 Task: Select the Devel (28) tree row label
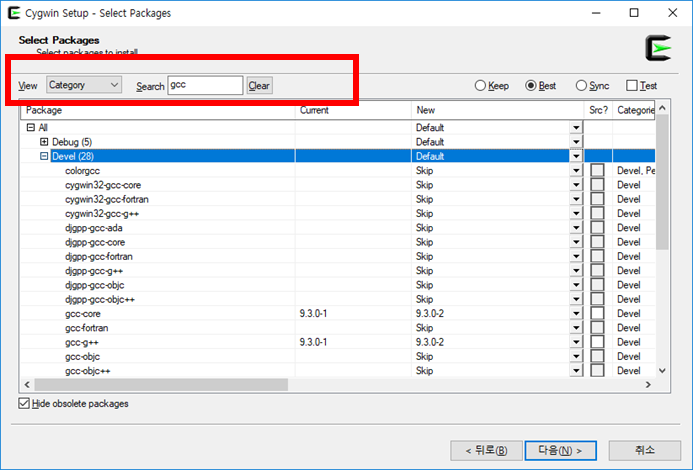coord(73,156)
